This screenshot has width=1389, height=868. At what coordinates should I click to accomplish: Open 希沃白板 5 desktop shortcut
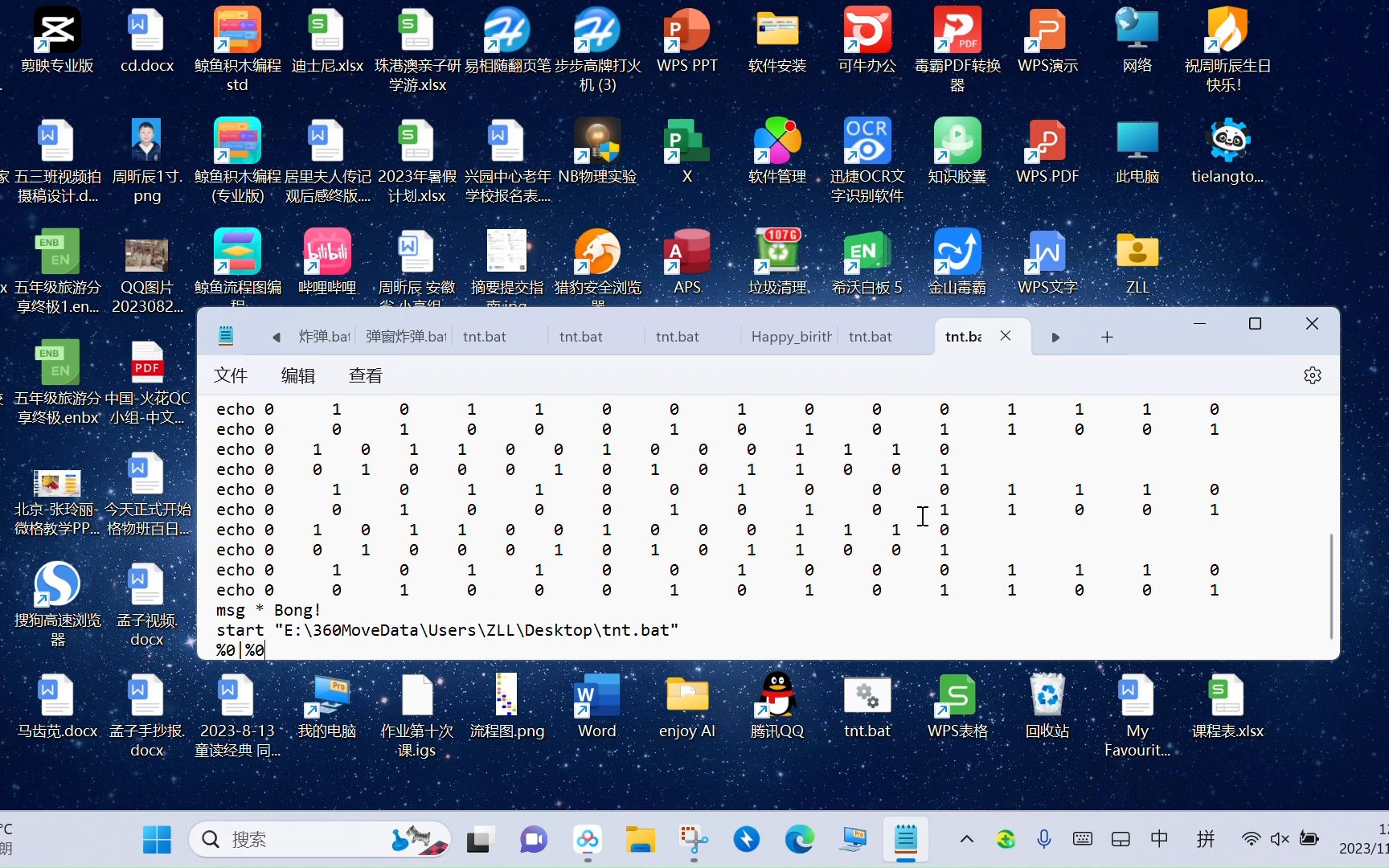(x=867, y=262)
